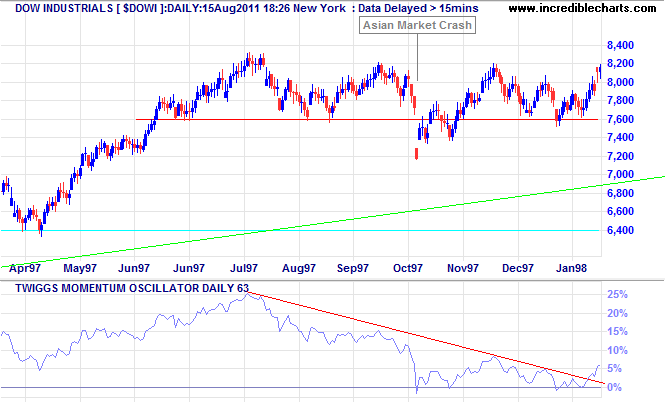
Task: Click the Aug97 date axis label
Action: 299,268
